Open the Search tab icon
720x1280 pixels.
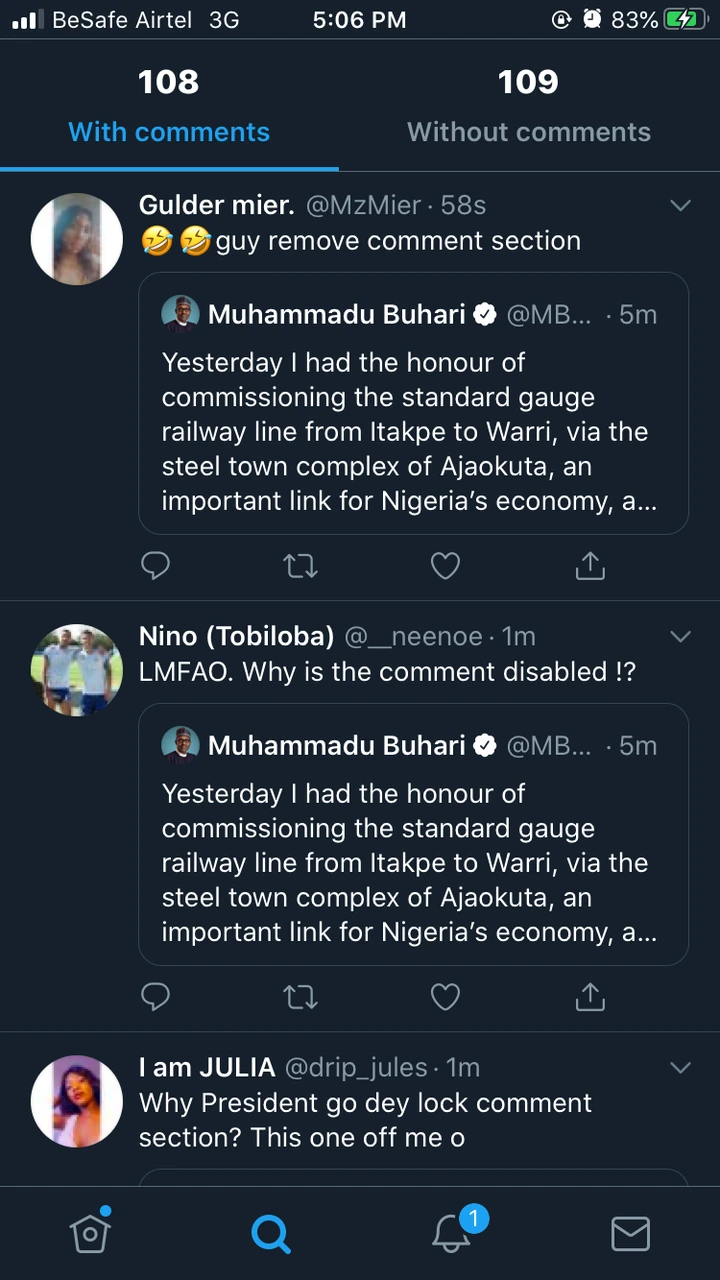270,1233
